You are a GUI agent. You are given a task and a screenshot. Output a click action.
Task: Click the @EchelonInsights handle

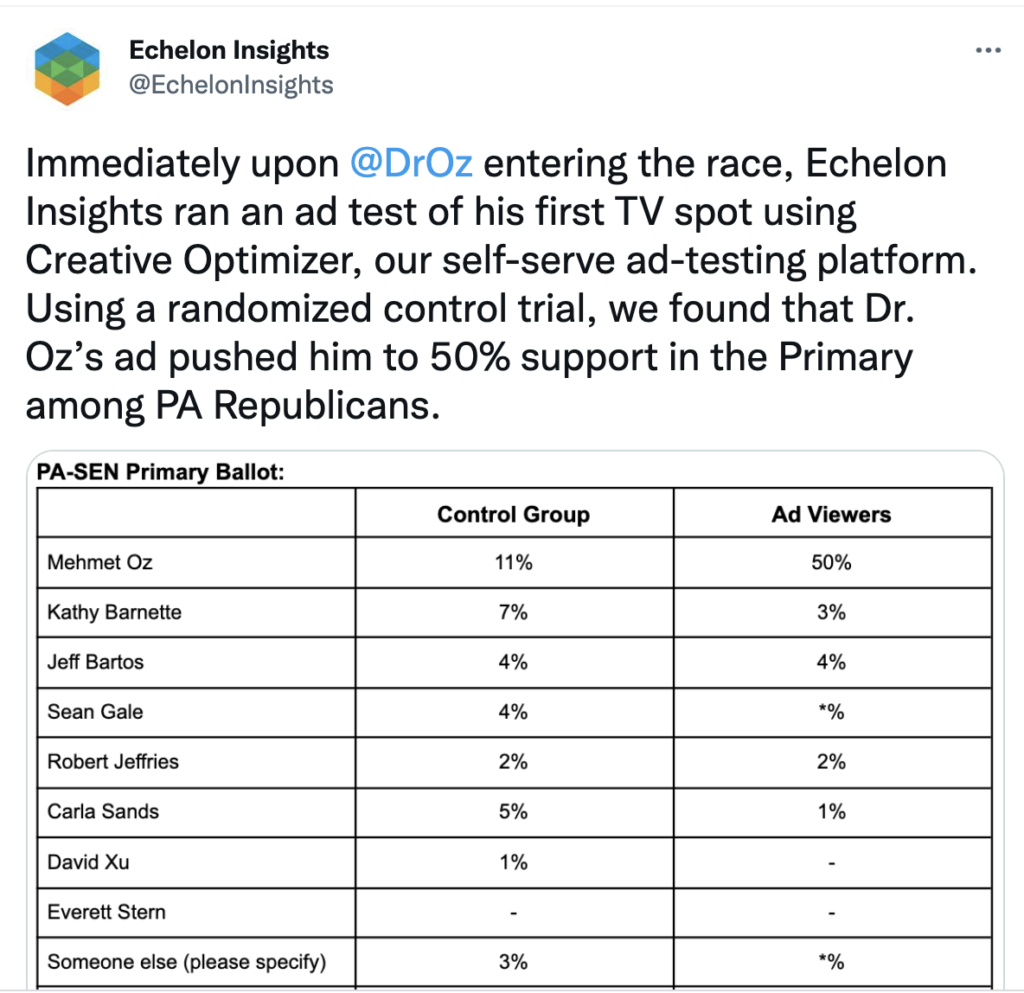(231, 84)
